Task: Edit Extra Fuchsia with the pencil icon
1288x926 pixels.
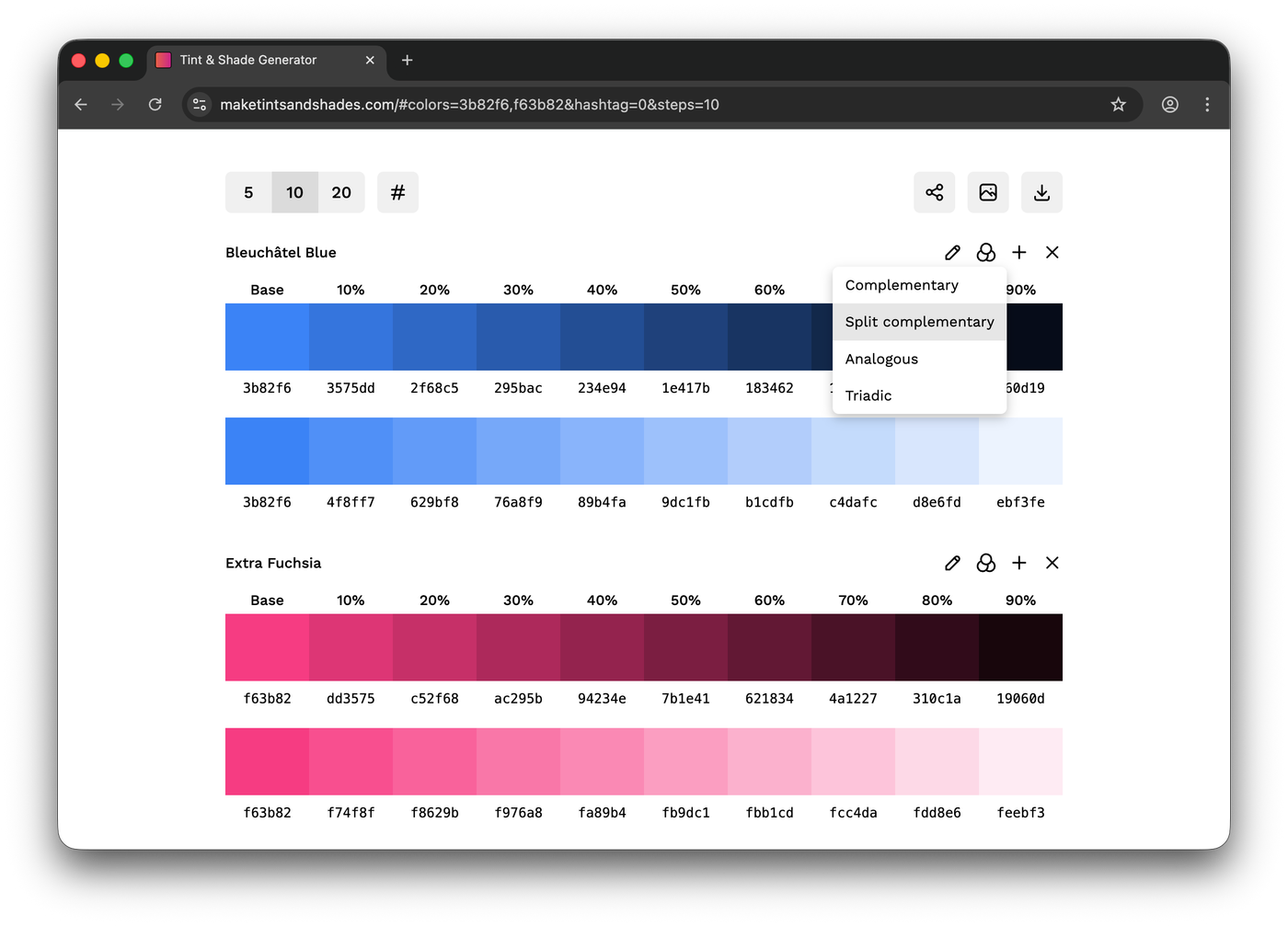Action: tap(952, 563)
